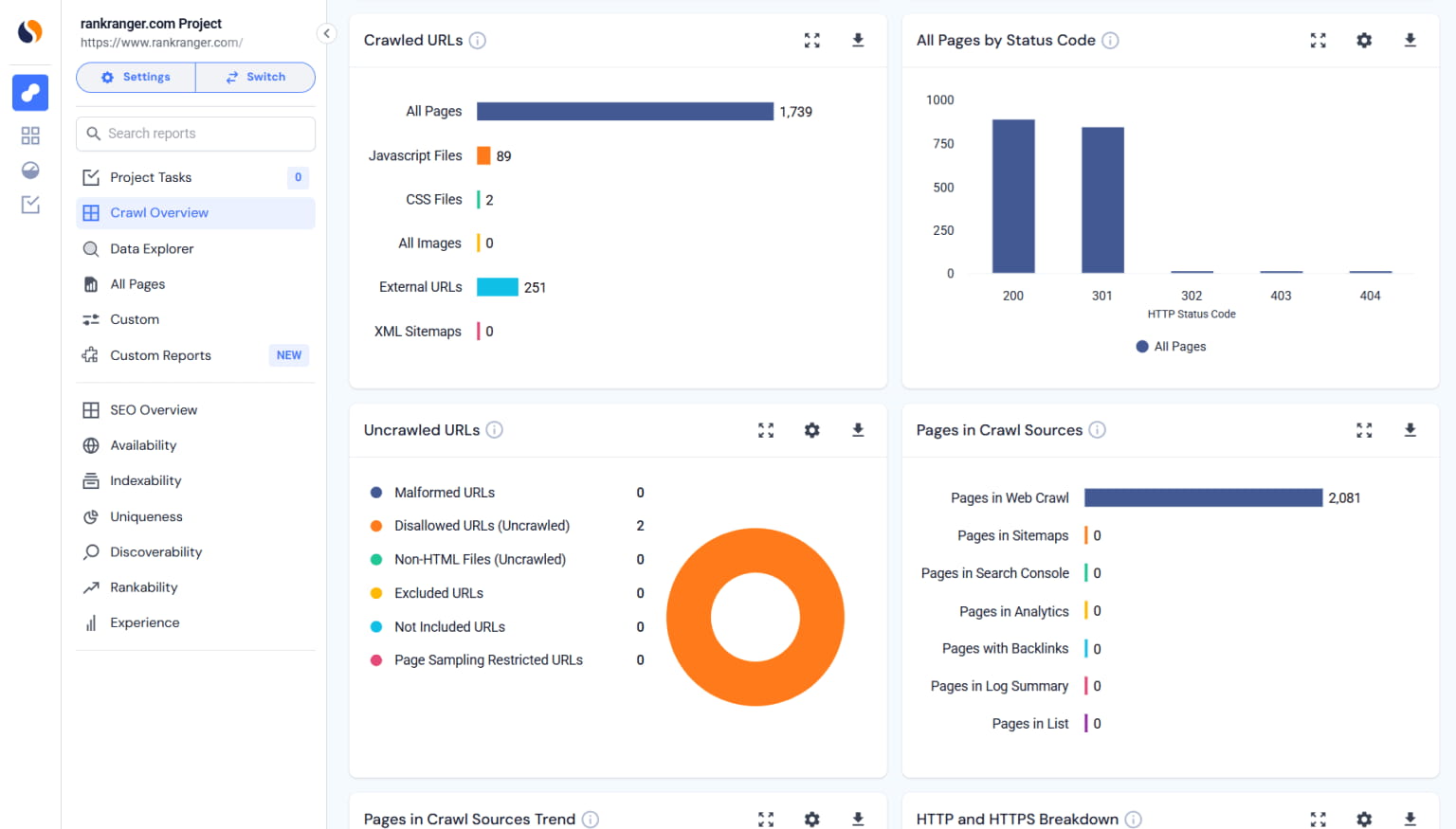Download the All Pages by Status Code data
Viewport: 1456px width, 829px height.
pyautogui.click(x=1410, y=40)
